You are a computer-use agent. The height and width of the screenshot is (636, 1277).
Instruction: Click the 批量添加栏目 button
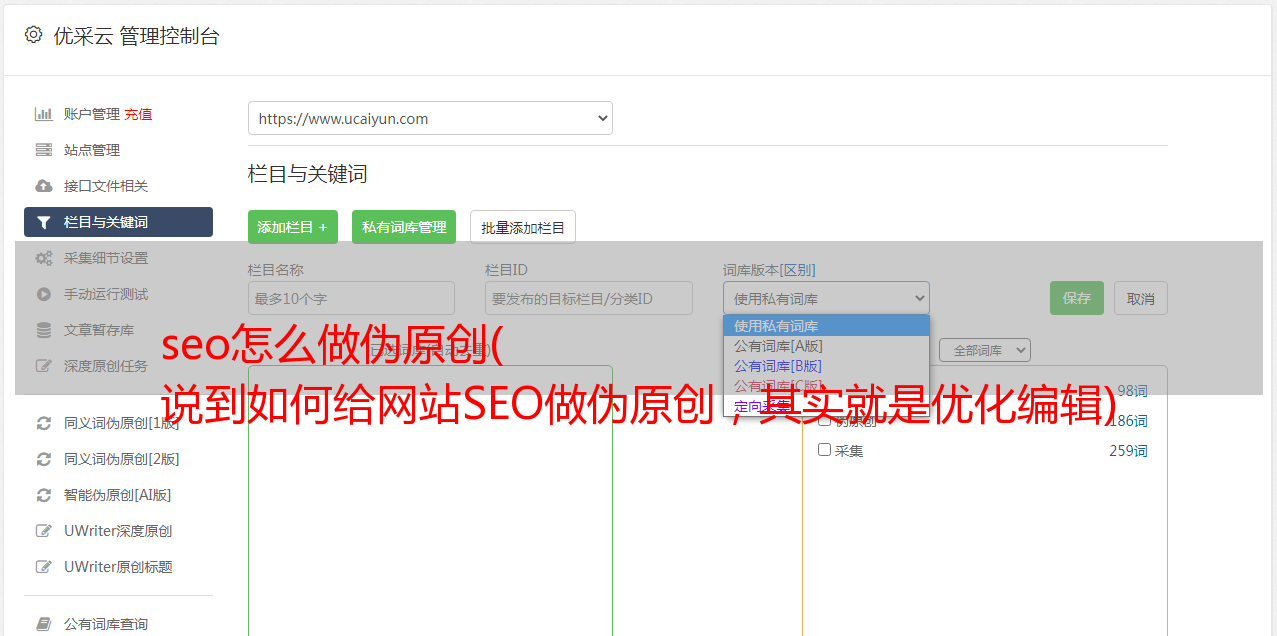pos(523,227)
